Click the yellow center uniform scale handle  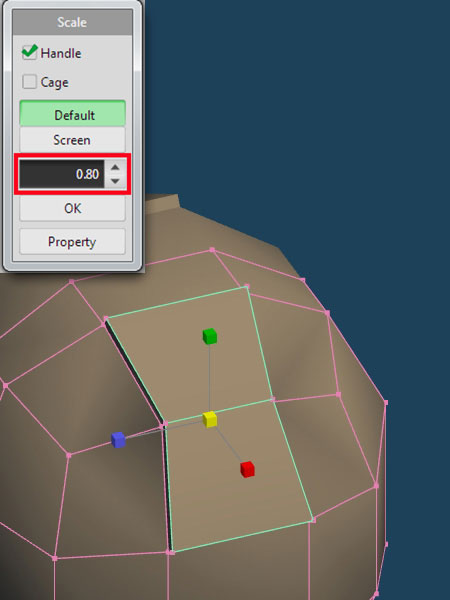coord(210,419)
